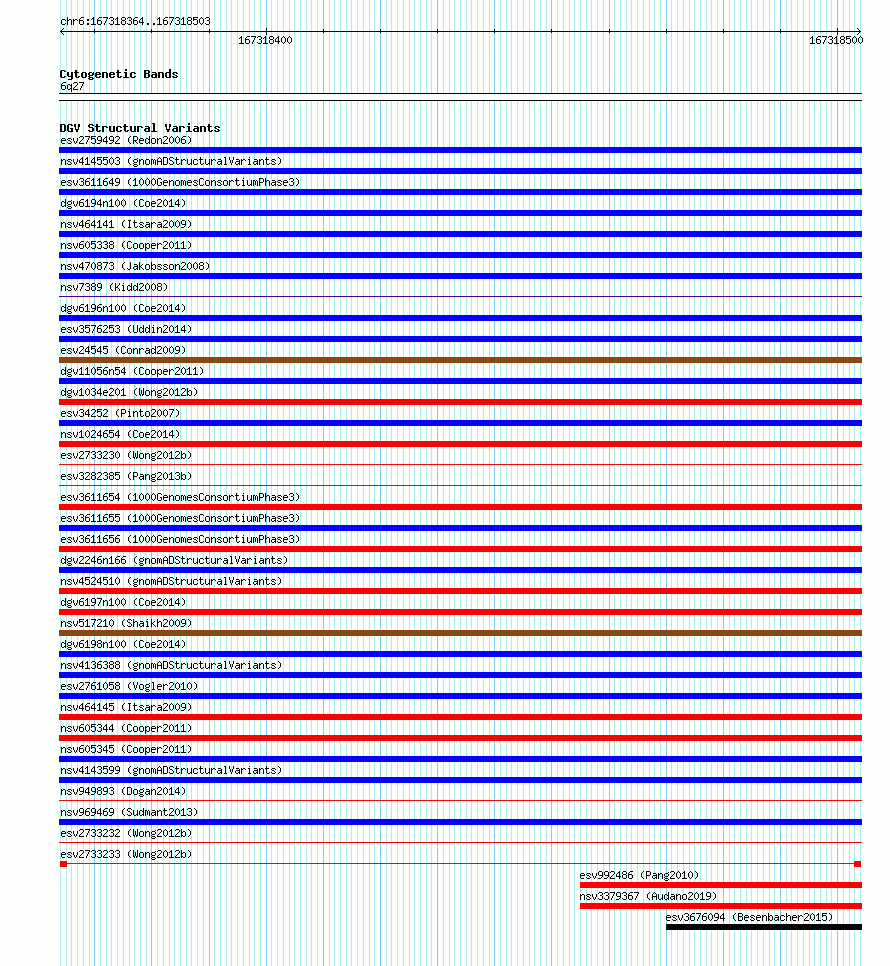Click the red esv992486 variant bar
This screenshot has width=890, height=966.
point(721,885)
